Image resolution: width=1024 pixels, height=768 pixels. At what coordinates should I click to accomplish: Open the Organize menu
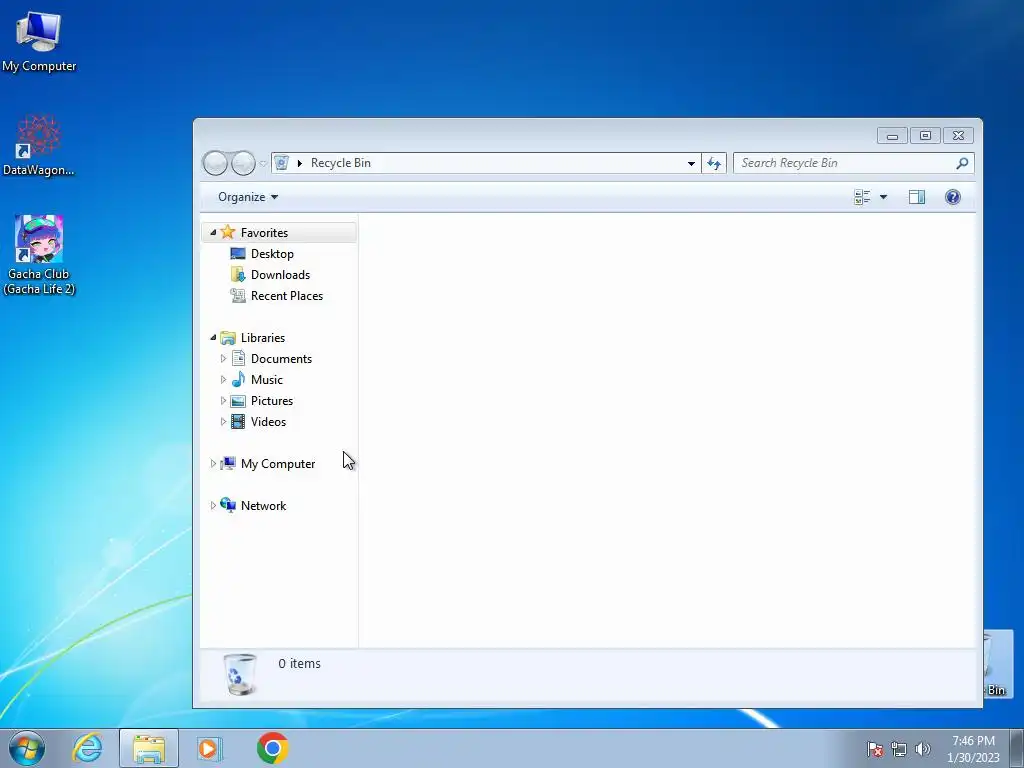pyautogui.click(x=248, y=197)
